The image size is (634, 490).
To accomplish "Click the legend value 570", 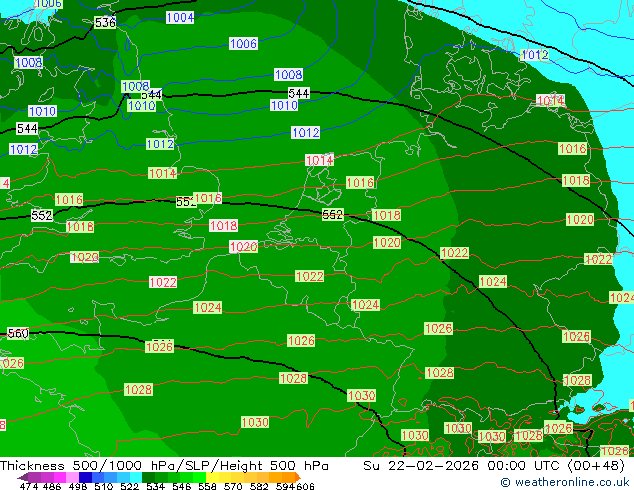I will click(x=233, y=486).
